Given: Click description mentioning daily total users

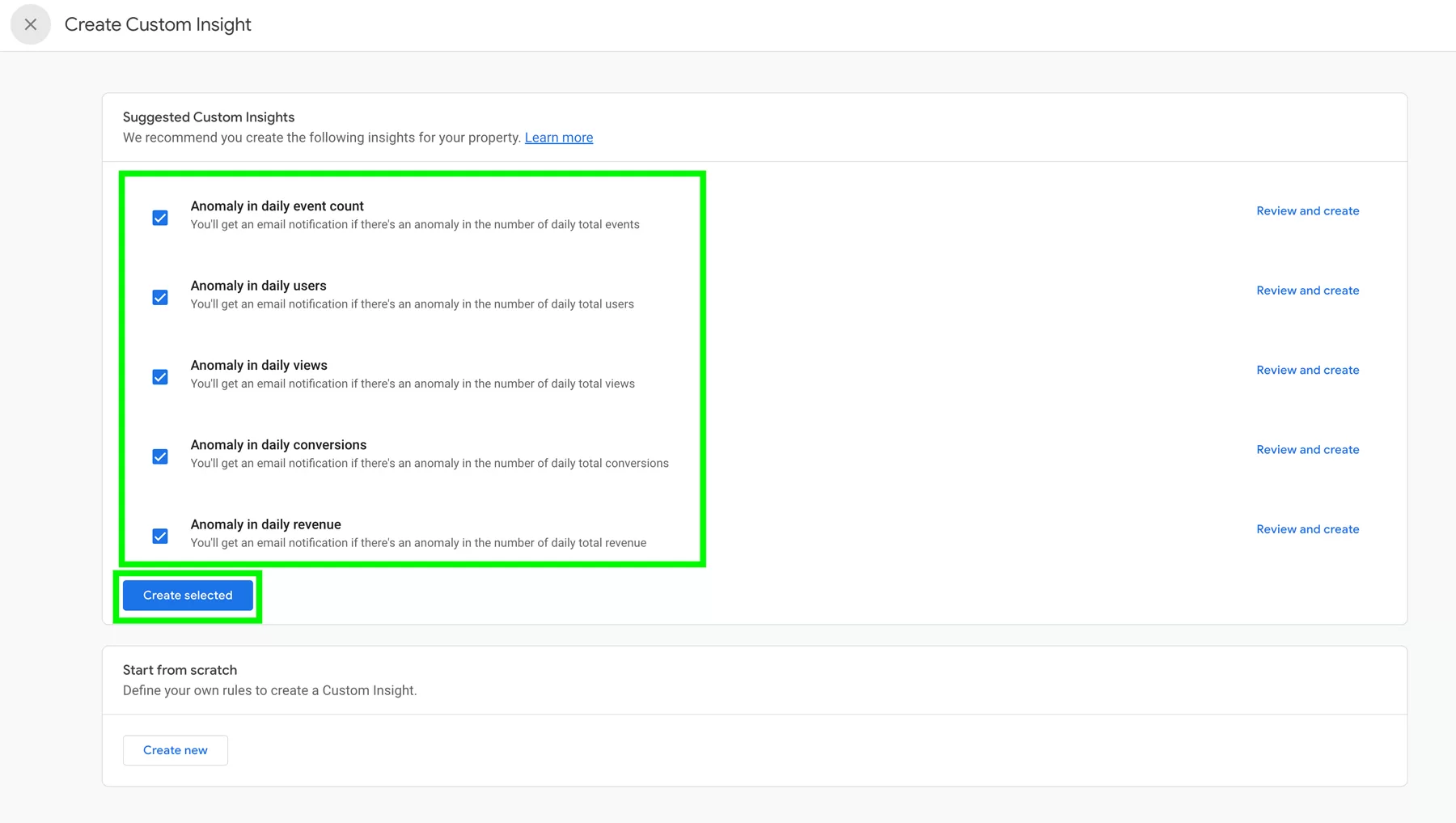Looking at the screenshot, I should pyautogui.click(x=413, y=304).
